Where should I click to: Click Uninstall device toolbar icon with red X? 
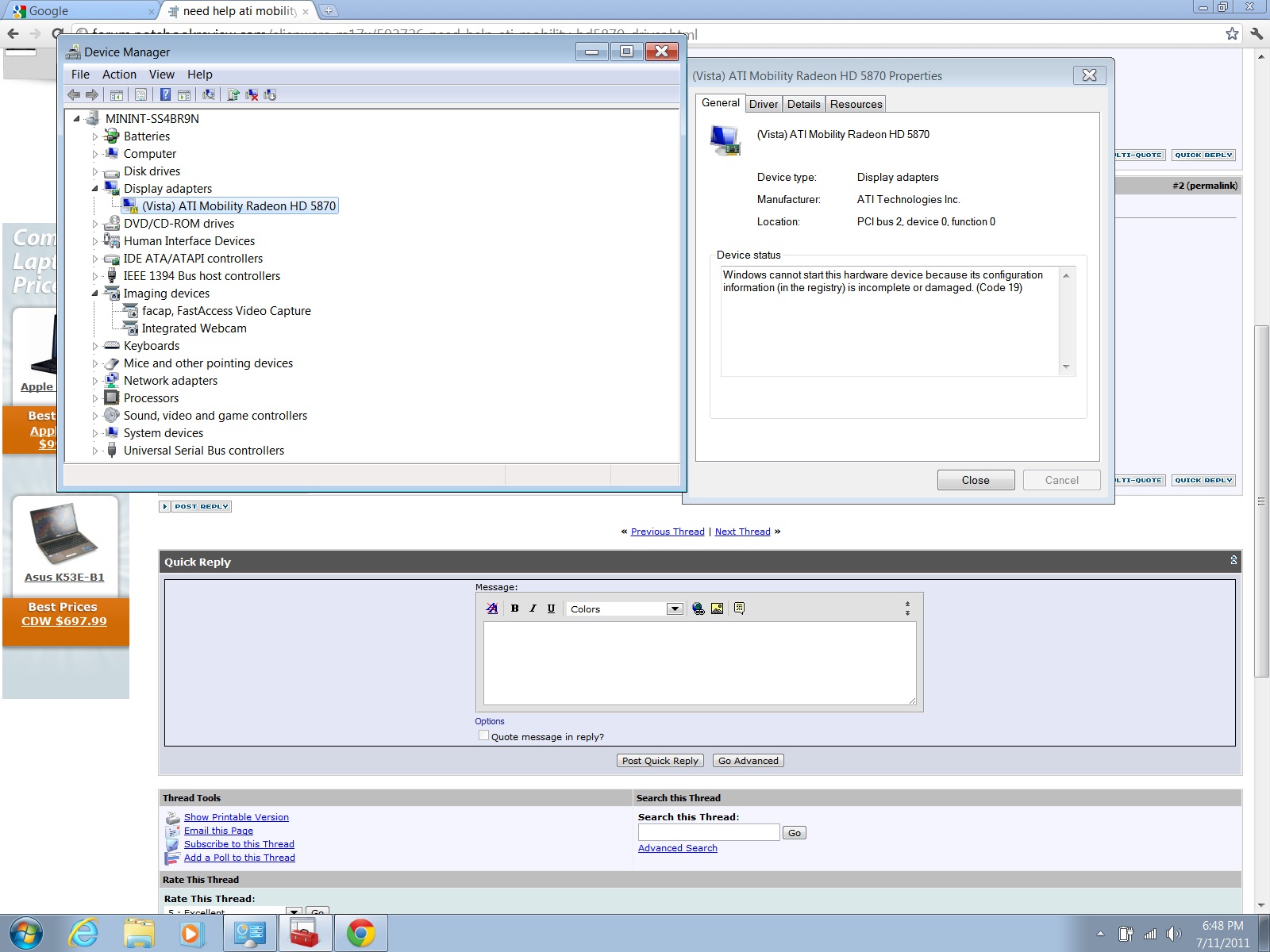252,95
